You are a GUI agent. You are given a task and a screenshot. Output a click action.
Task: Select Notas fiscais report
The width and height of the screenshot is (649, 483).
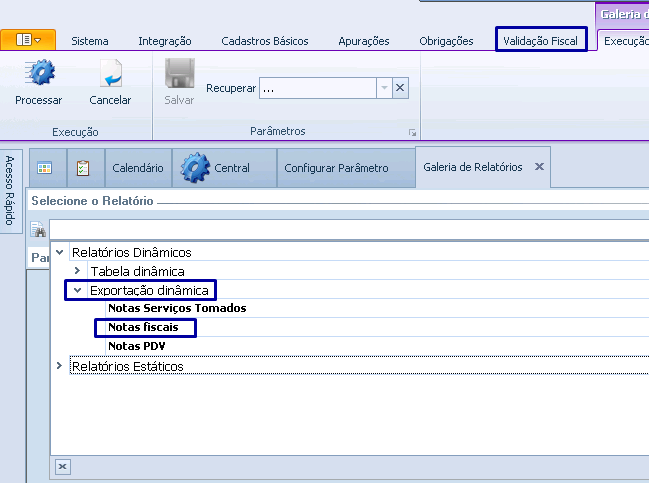[143, 328]
